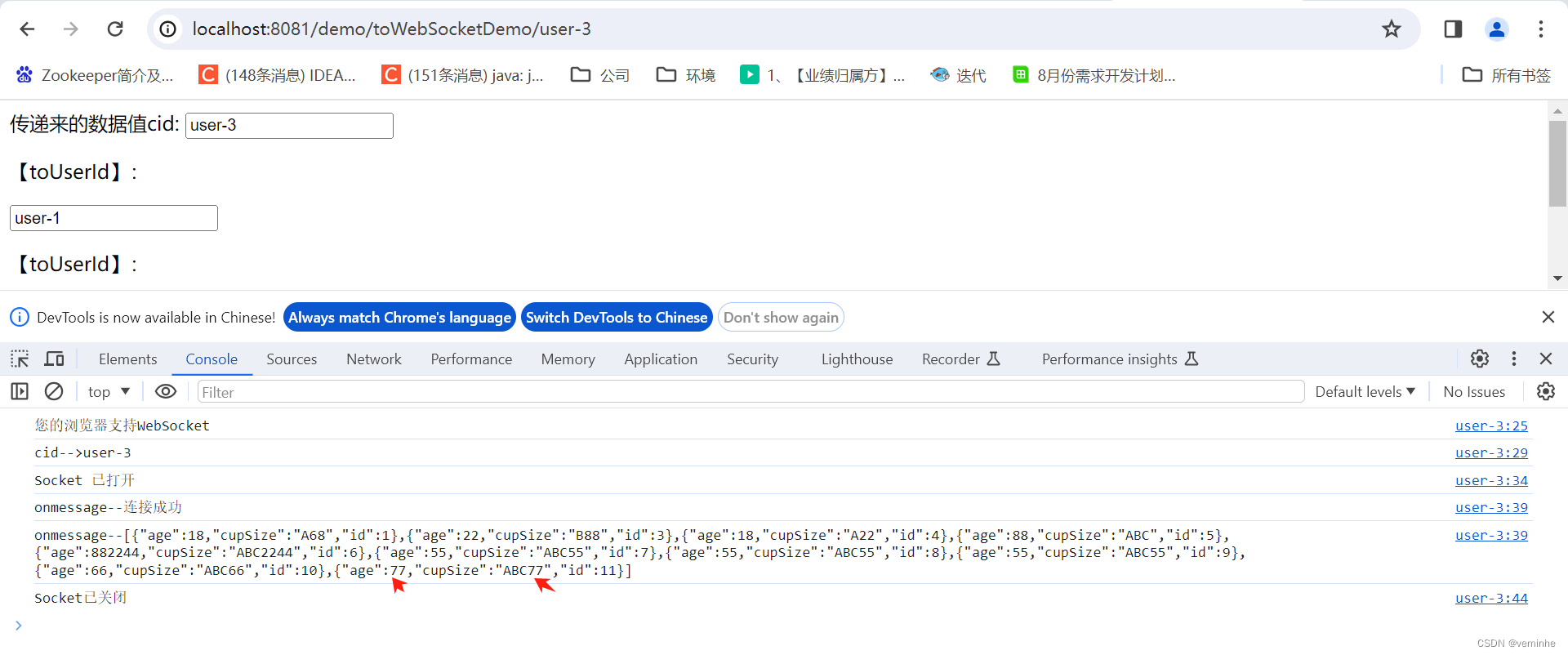Open the user-3:39 link for the JSON message

1491,535
